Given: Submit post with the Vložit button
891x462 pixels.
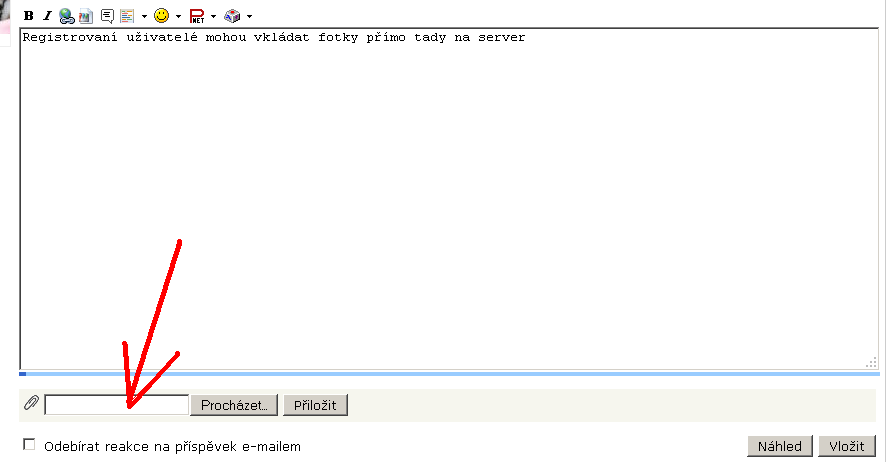Looking at the screenshot, I should [847, 446].
